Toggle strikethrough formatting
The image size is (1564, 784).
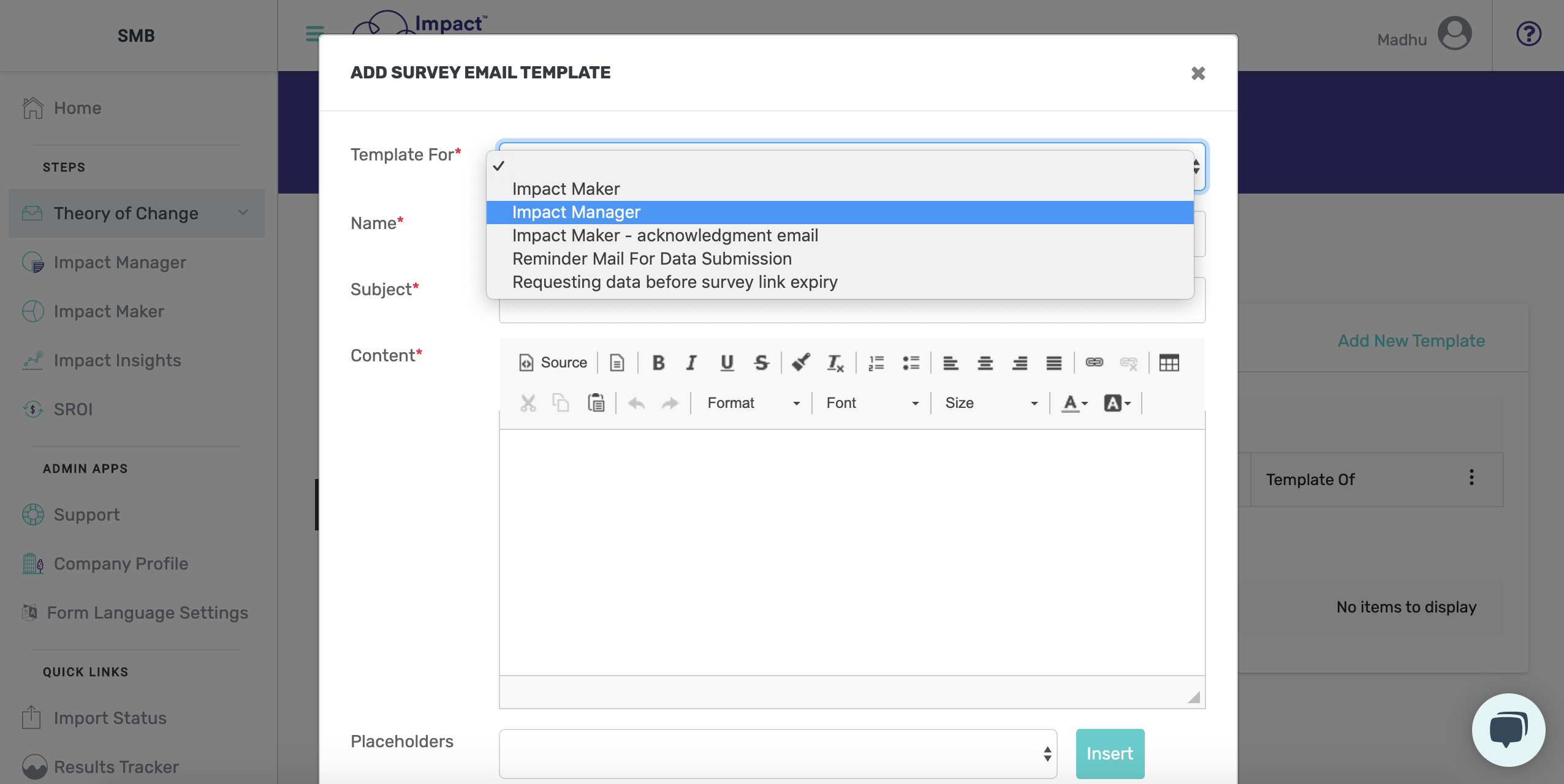coord(762,363)
